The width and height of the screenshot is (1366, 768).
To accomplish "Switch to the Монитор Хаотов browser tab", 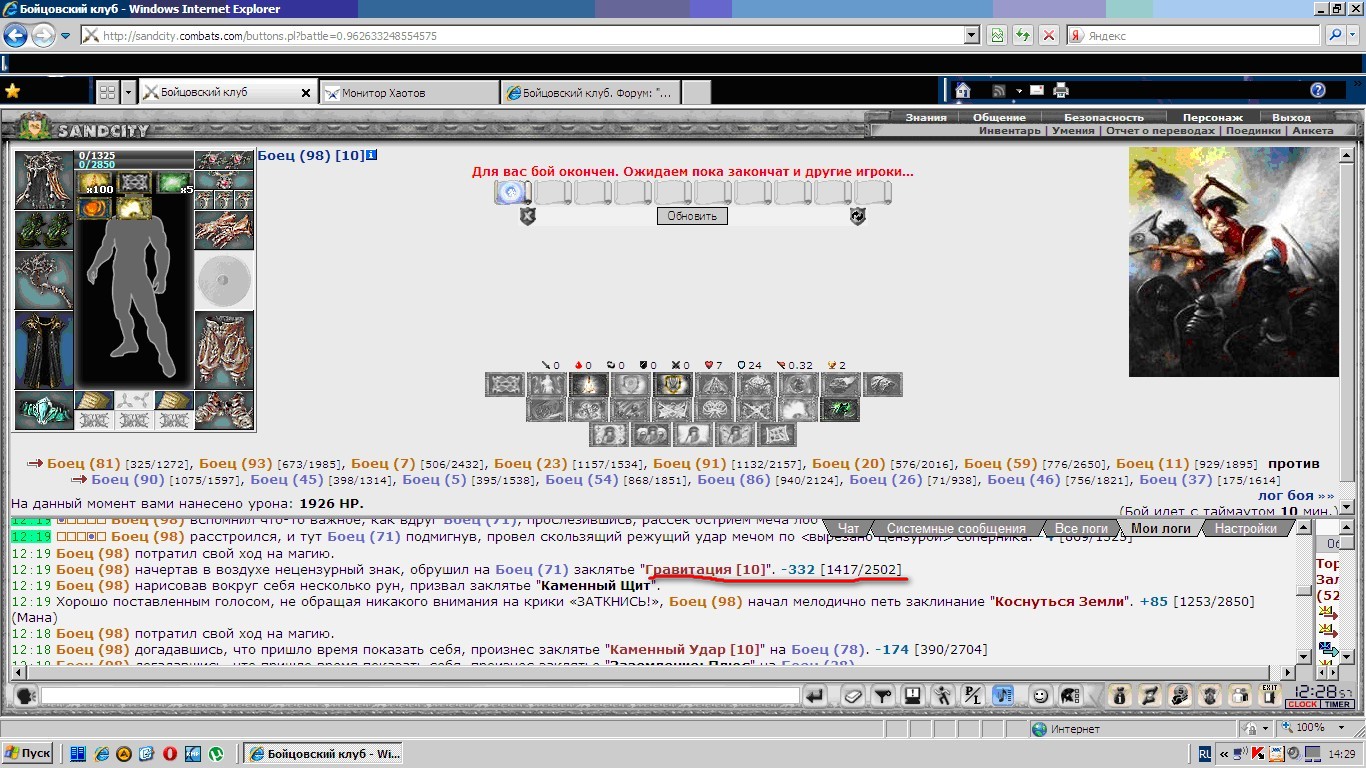I will pyautogui.click(x=408, y=92).
